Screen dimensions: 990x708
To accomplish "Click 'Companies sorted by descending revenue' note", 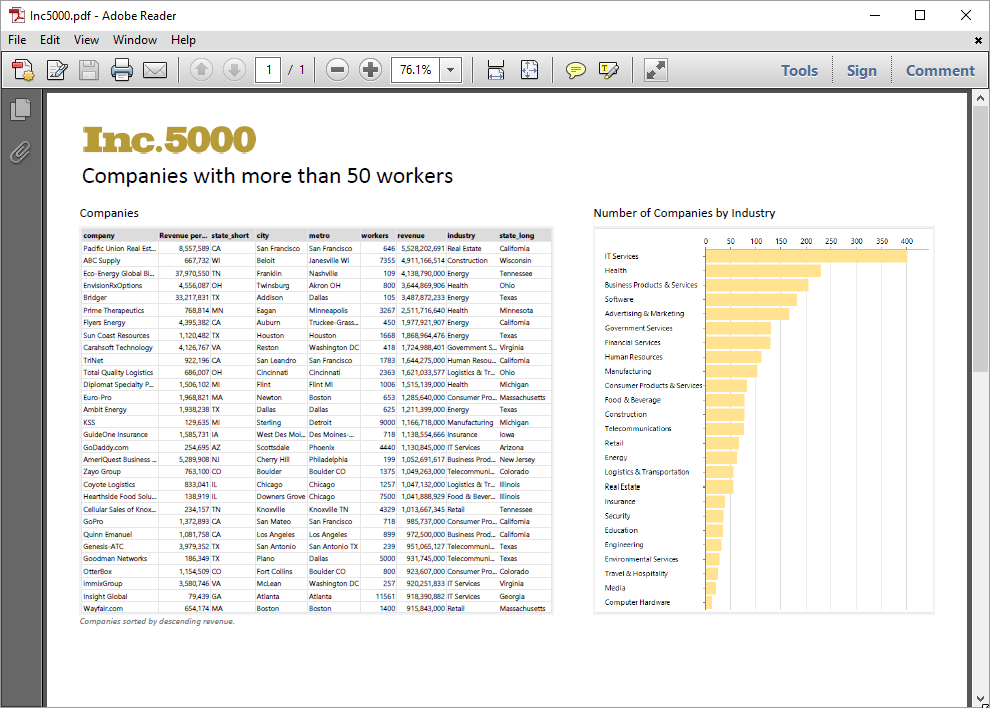I will (x=157, y=621).
